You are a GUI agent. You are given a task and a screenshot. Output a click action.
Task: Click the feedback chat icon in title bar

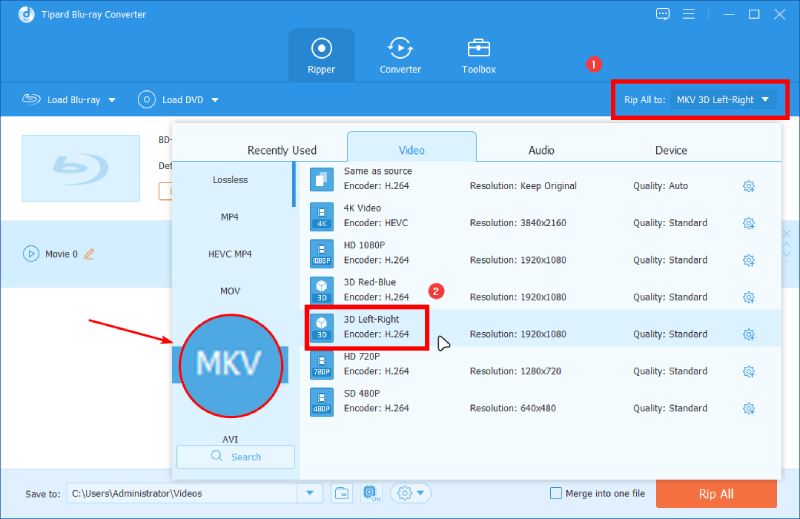point(662,14)
